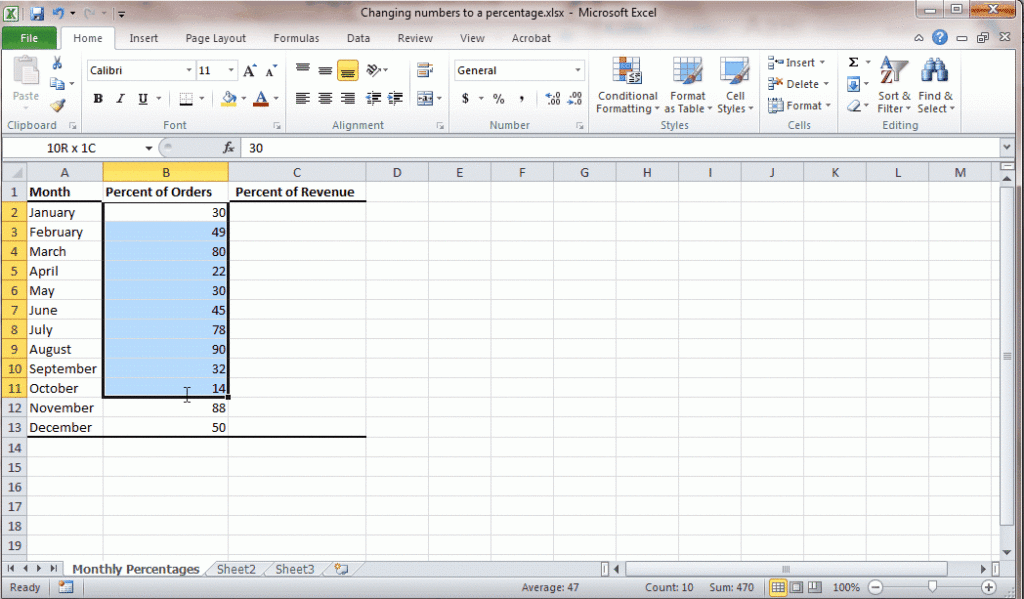1024x599 pixels.
Task: Expand the Calibri font name dropdown
Action: (189, 71)
